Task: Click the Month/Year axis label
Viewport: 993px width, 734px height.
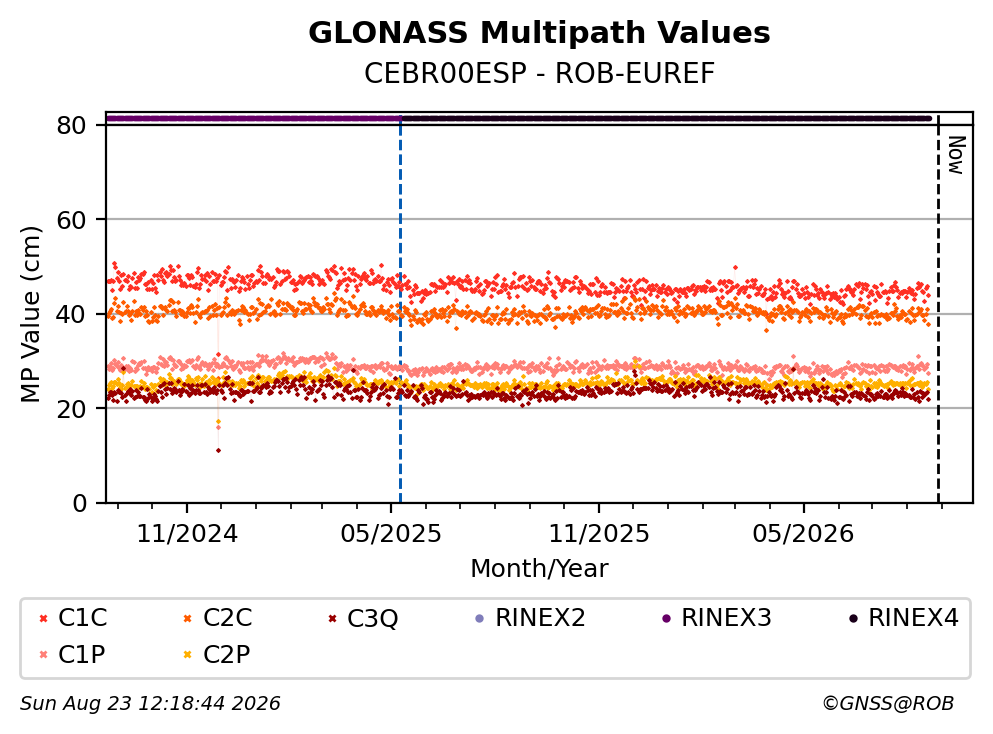Action: tap(539, 568)
